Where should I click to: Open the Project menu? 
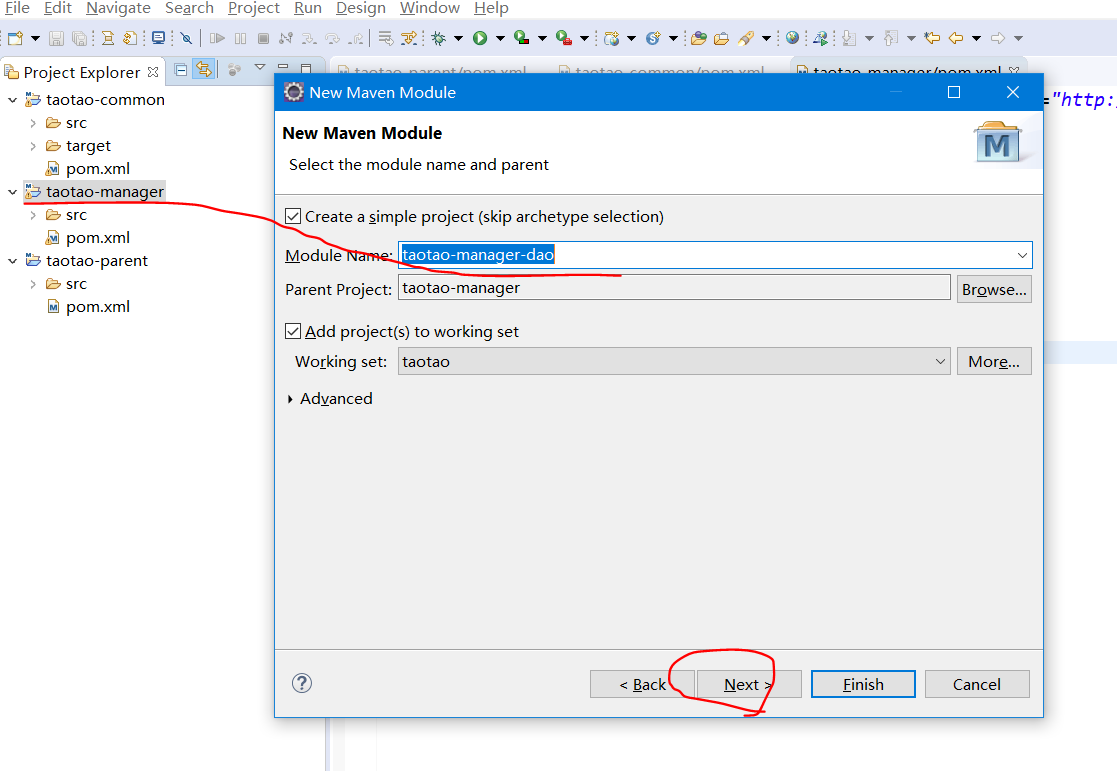(x=254, y=9)
